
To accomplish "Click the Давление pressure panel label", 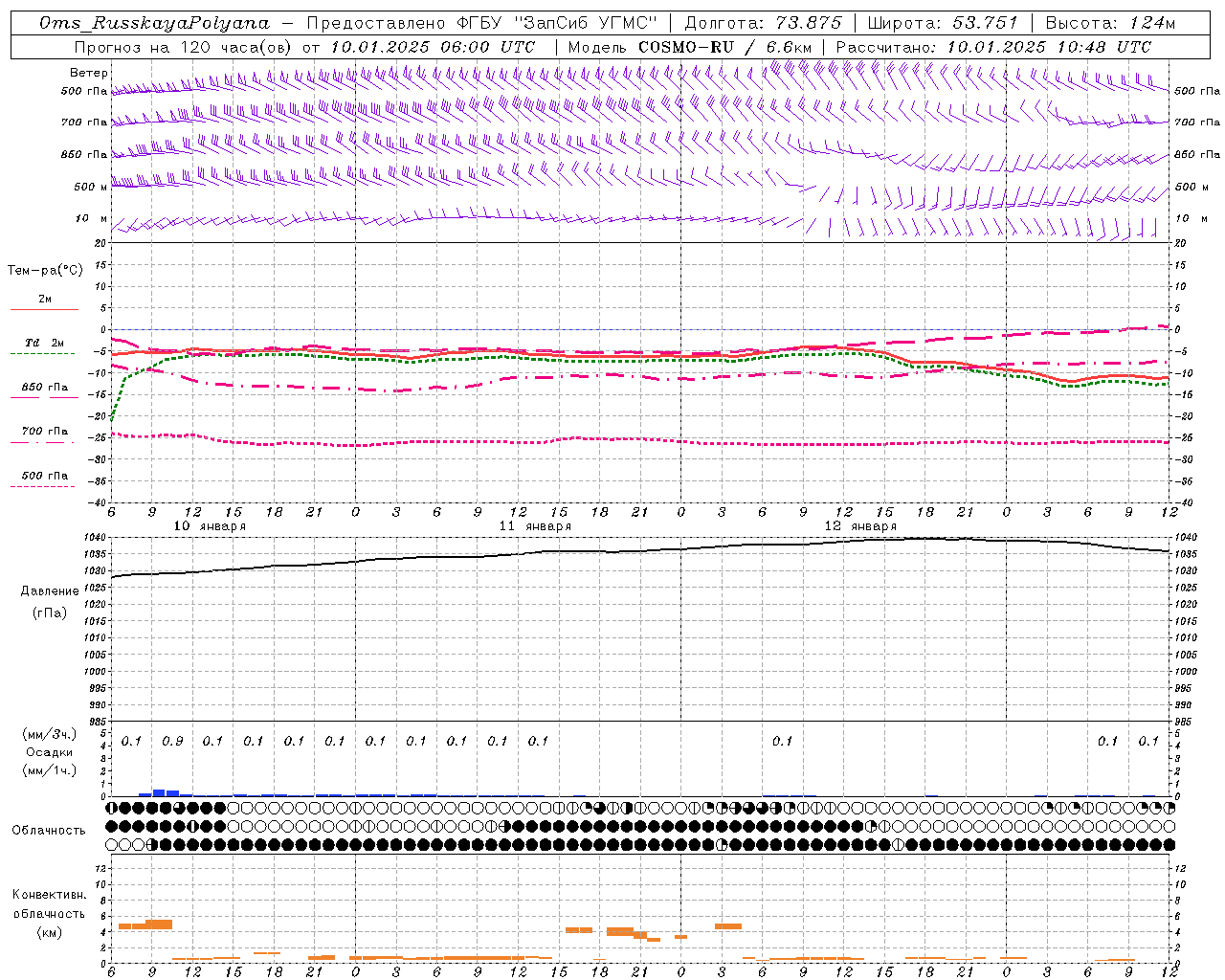I will tap(50, 591).
